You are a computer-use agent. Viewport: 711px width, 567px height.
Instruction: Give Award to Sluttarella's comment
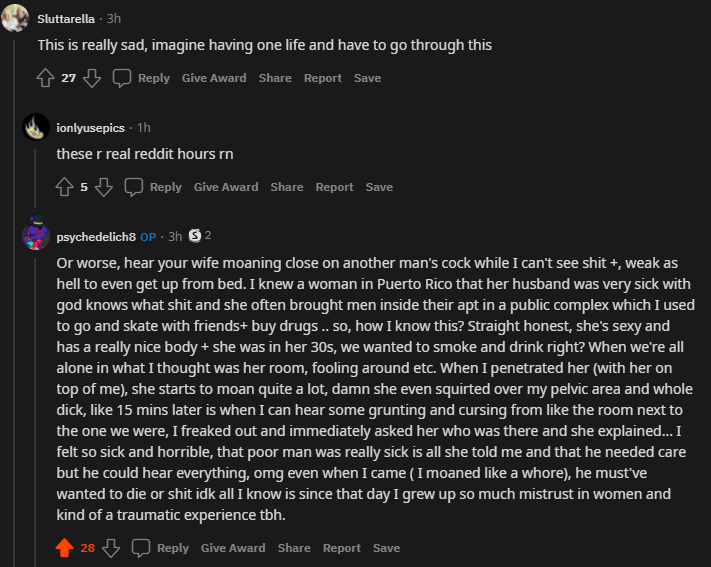pyautogui.click(x=214, y=78)
